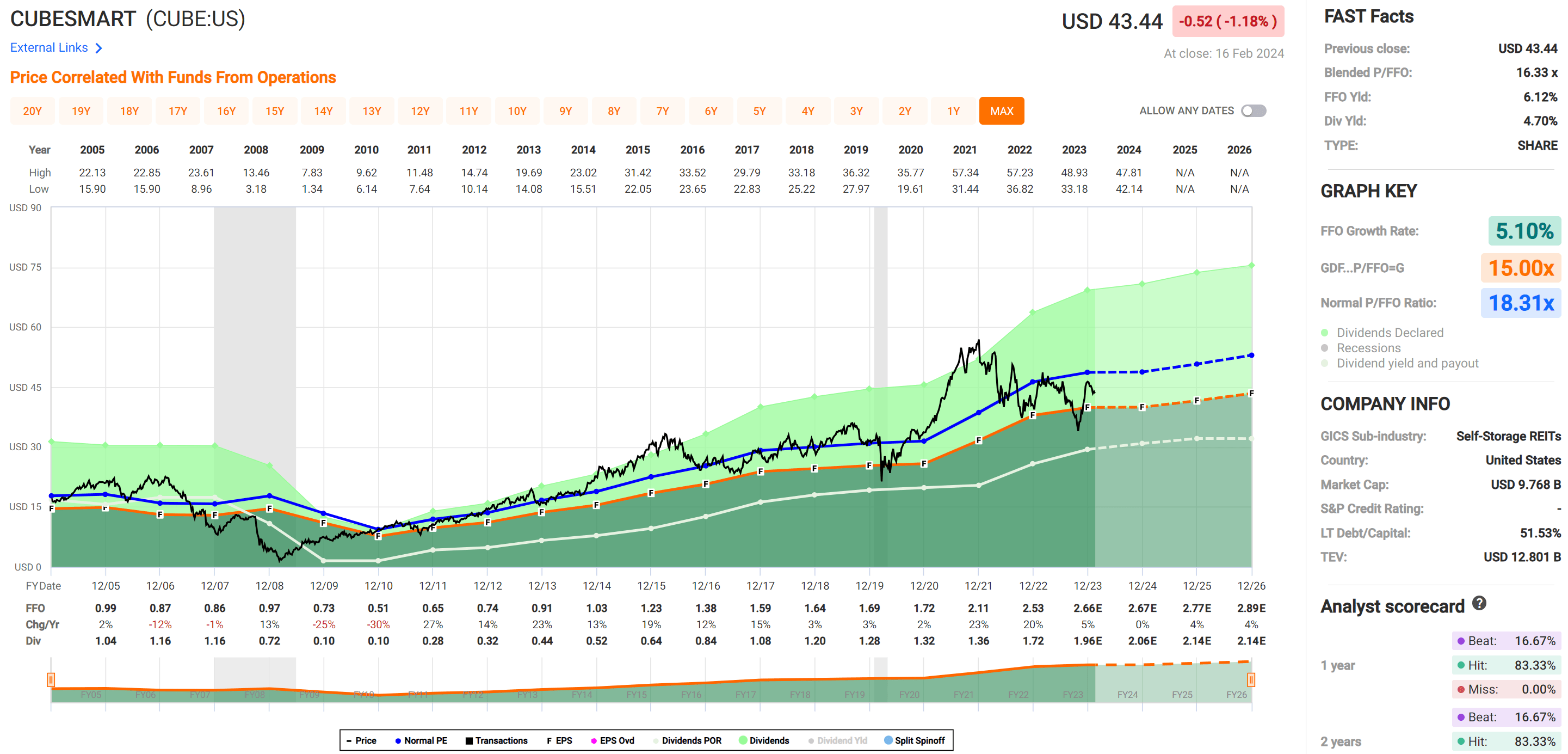Click the right range slider handle
The height and width of the screenshot is (754, 1568).
point(1250,679)
